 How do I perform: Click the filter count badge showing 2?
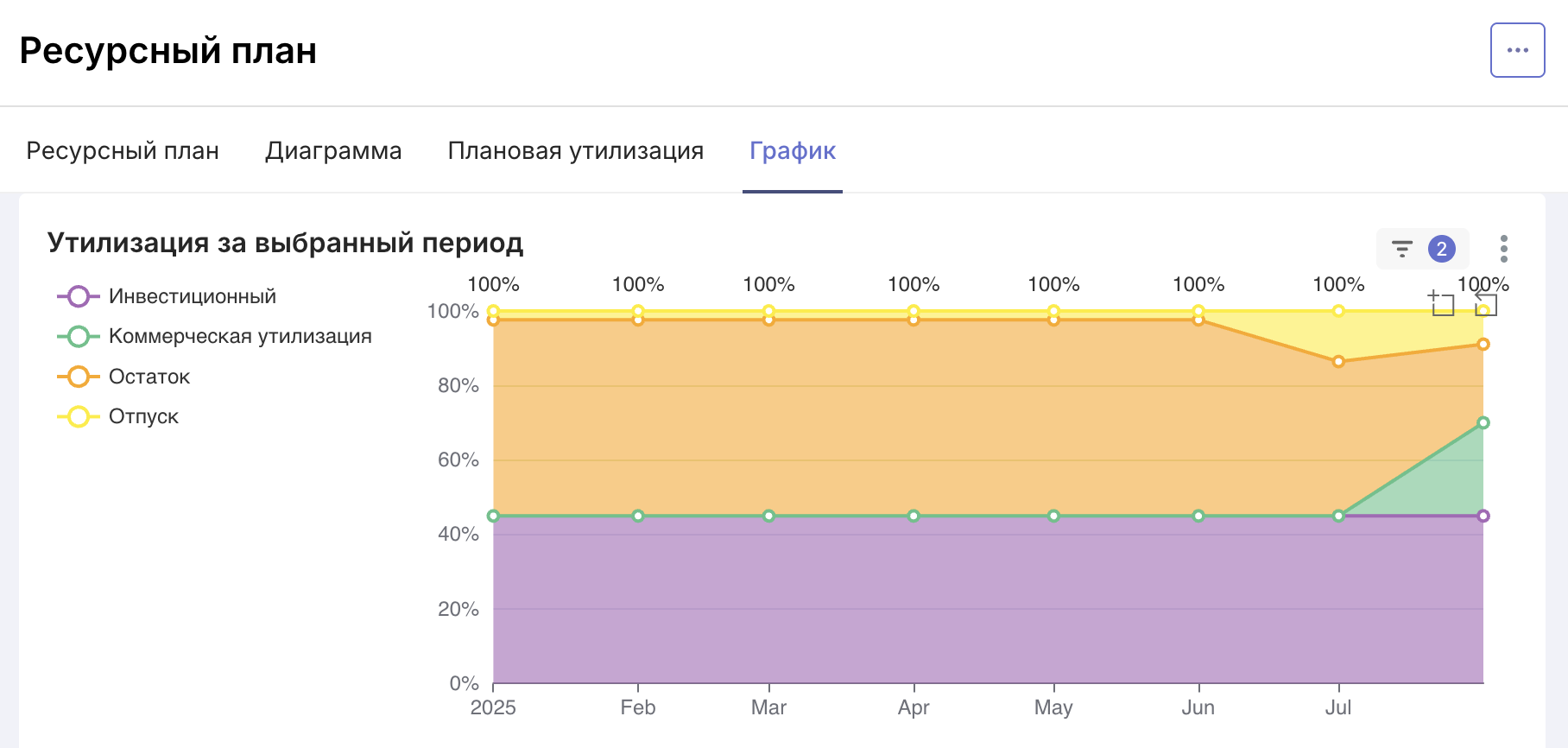[1442, 249]
